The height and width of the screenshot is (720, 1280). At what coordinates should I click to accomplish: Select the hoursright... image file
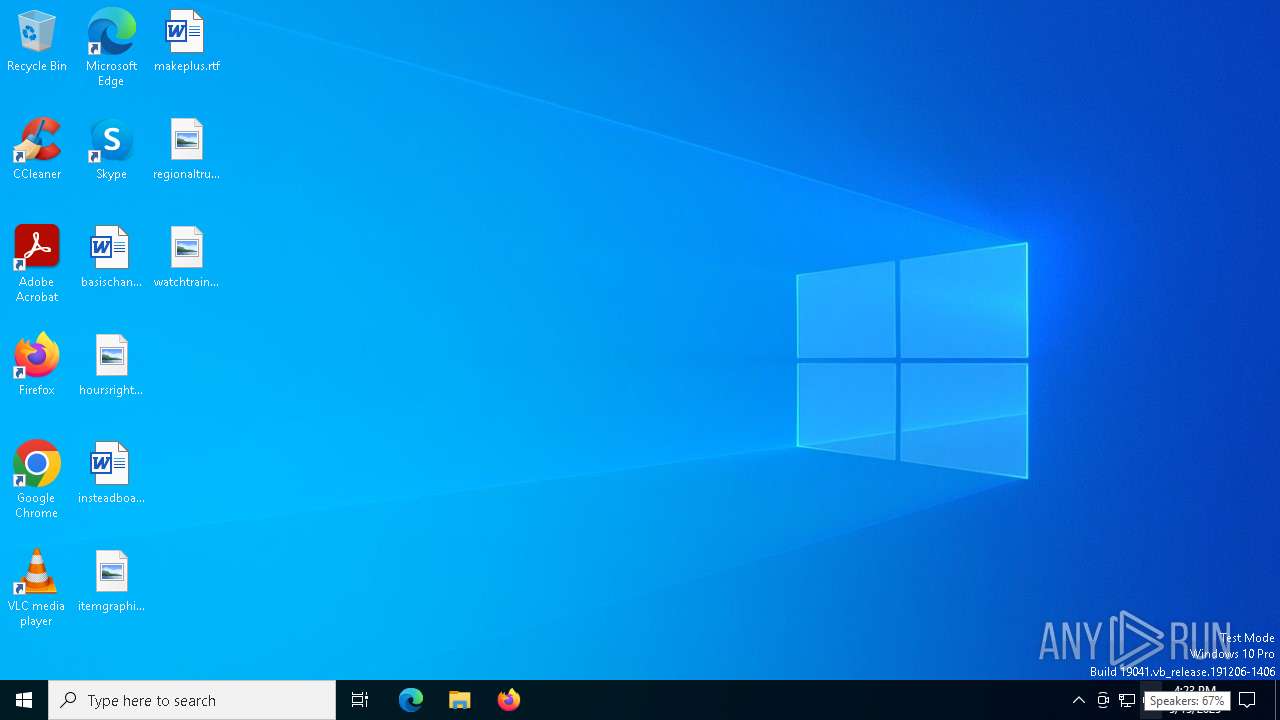click(111, 366)
